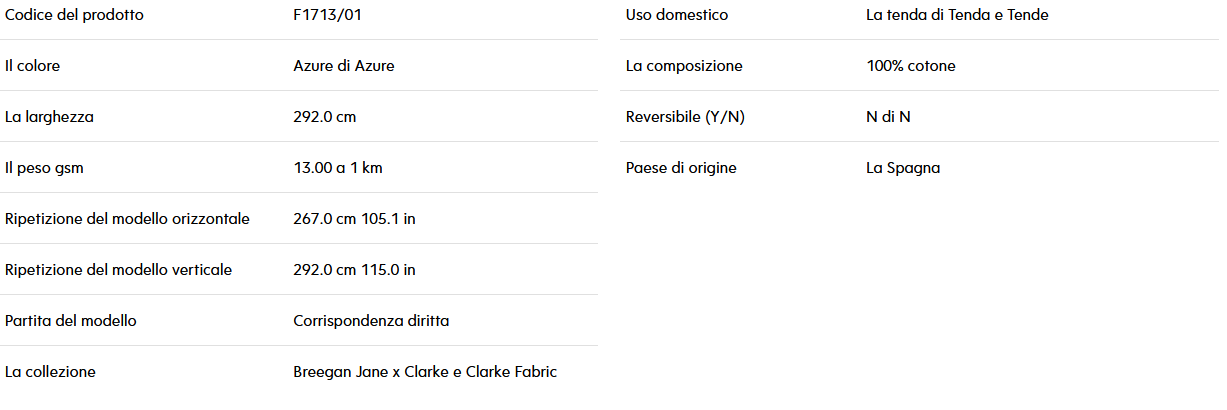Click the weight value '13.00 a 1 km'
The image size is (1227, 410).
click(338, 168)
